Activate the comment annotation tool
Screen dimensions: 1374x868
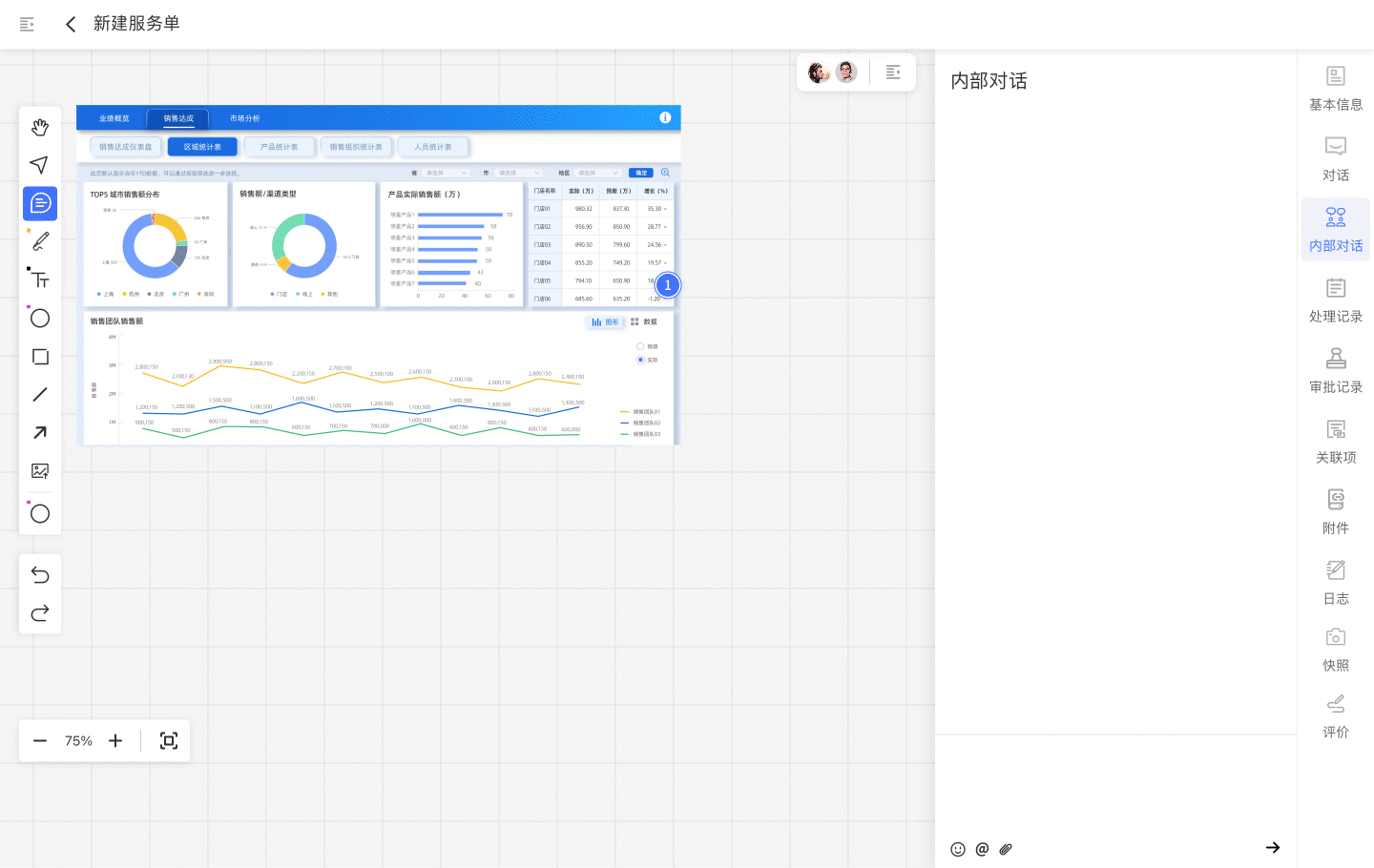pos(40,203)
